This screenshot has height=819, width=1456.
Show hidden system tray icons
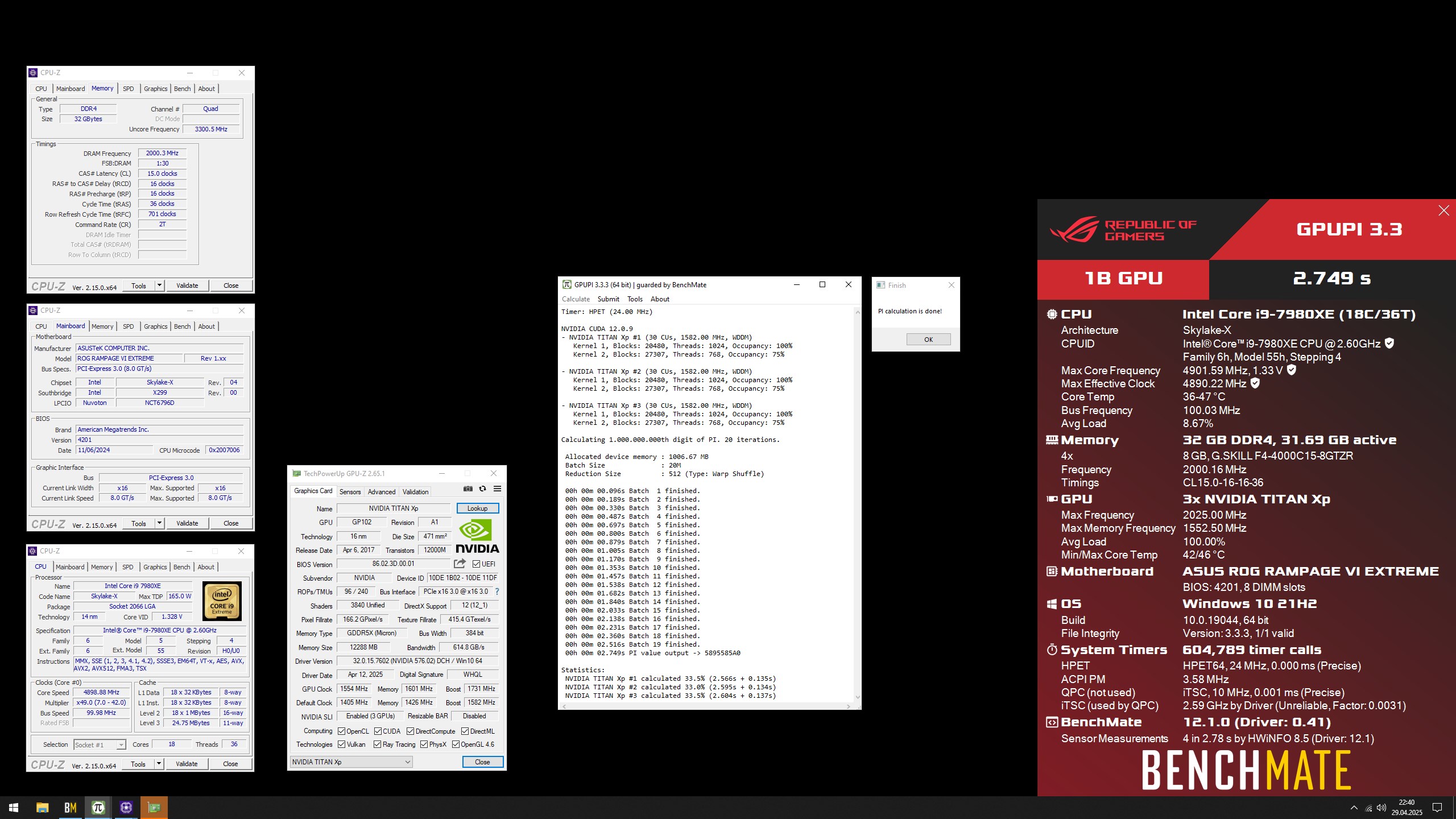point(1354,808)
